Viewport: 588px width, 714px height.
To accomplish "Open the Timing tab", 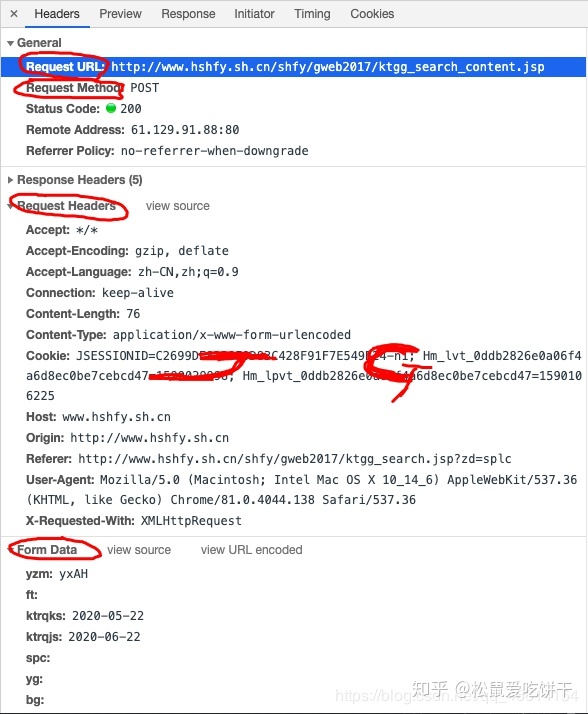I will pyautogui.click(x=312, y=14).
